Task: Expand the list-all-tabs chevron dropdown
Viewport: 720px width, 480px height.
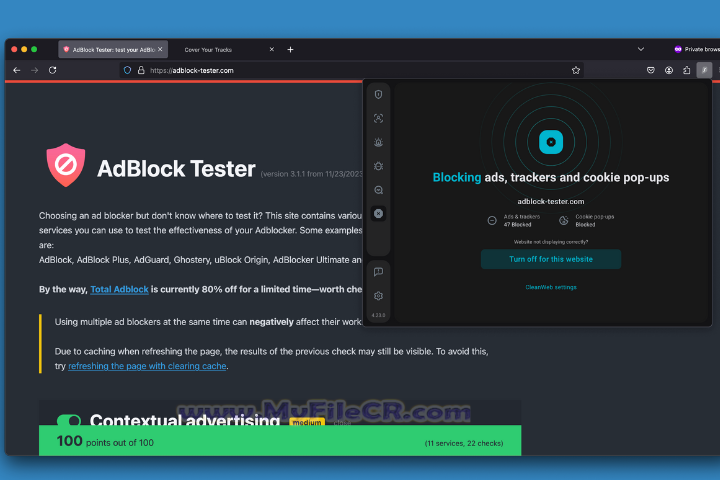Action: [x=641, y=49]
